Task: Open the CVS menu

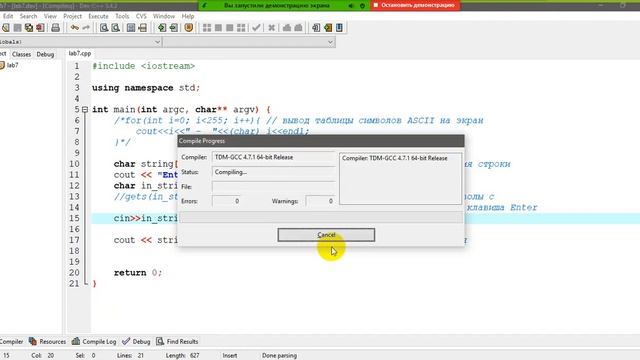Action: (141, 16)
